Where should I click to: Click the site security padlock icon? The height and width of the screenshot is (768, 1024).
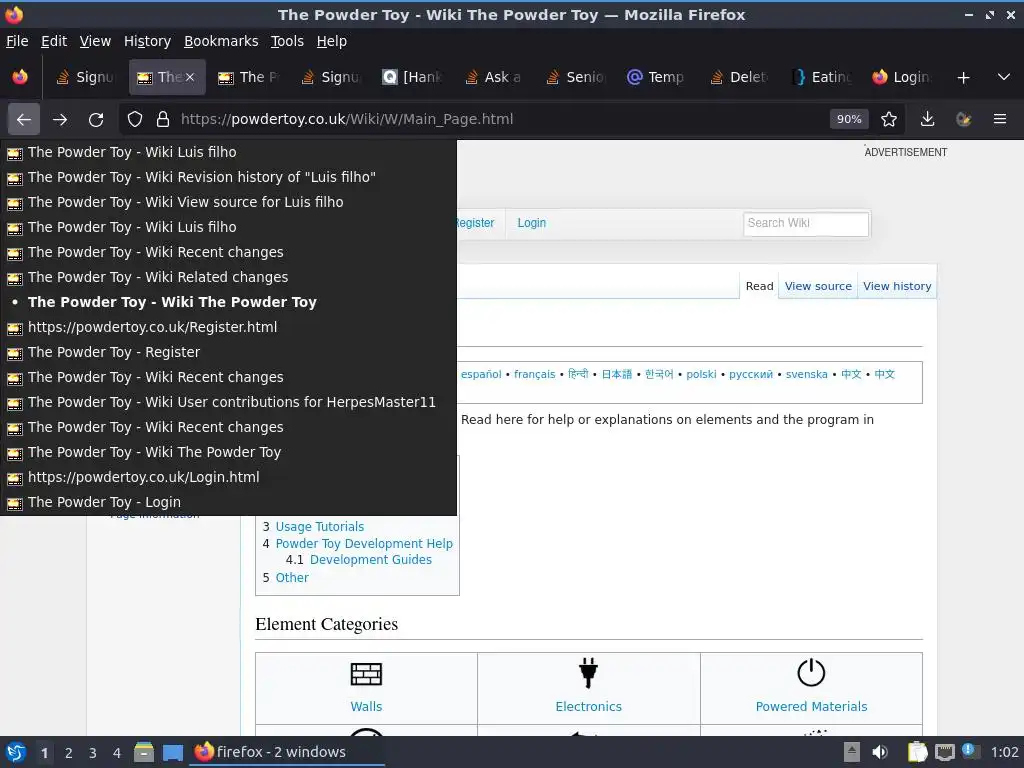point(163,120)
